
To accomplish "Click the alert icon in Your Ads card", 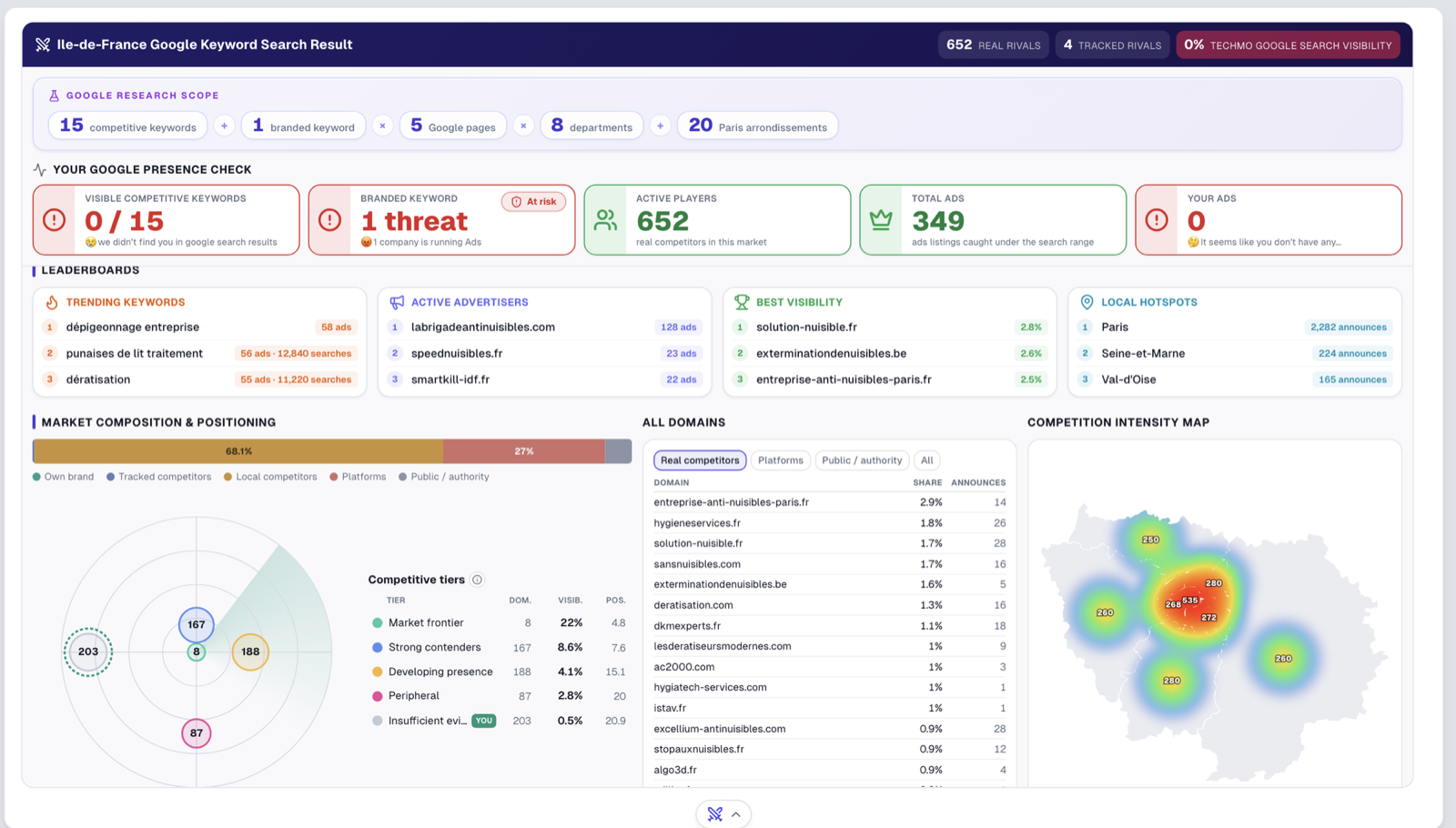I will [1157, 220].
